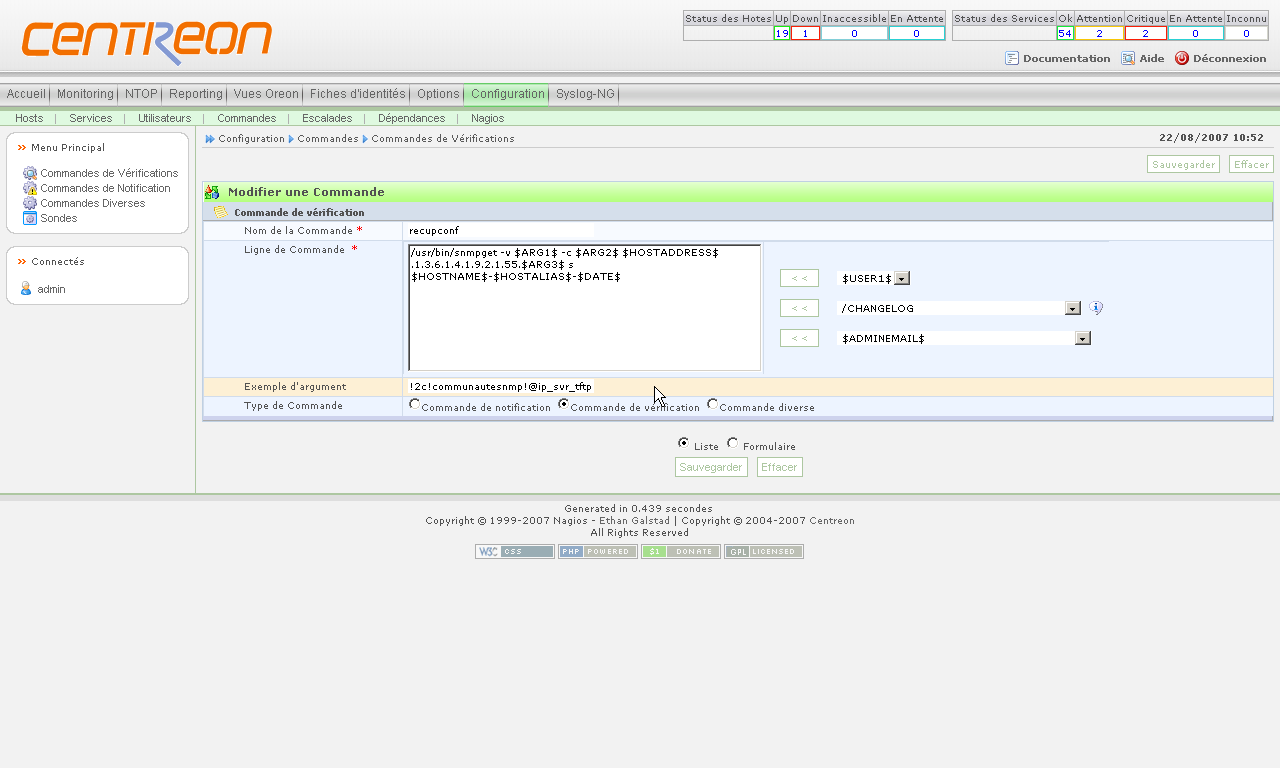
Task: Open the $ADMINEMAIL$ macro dropdown
Action: pos(964,338)
